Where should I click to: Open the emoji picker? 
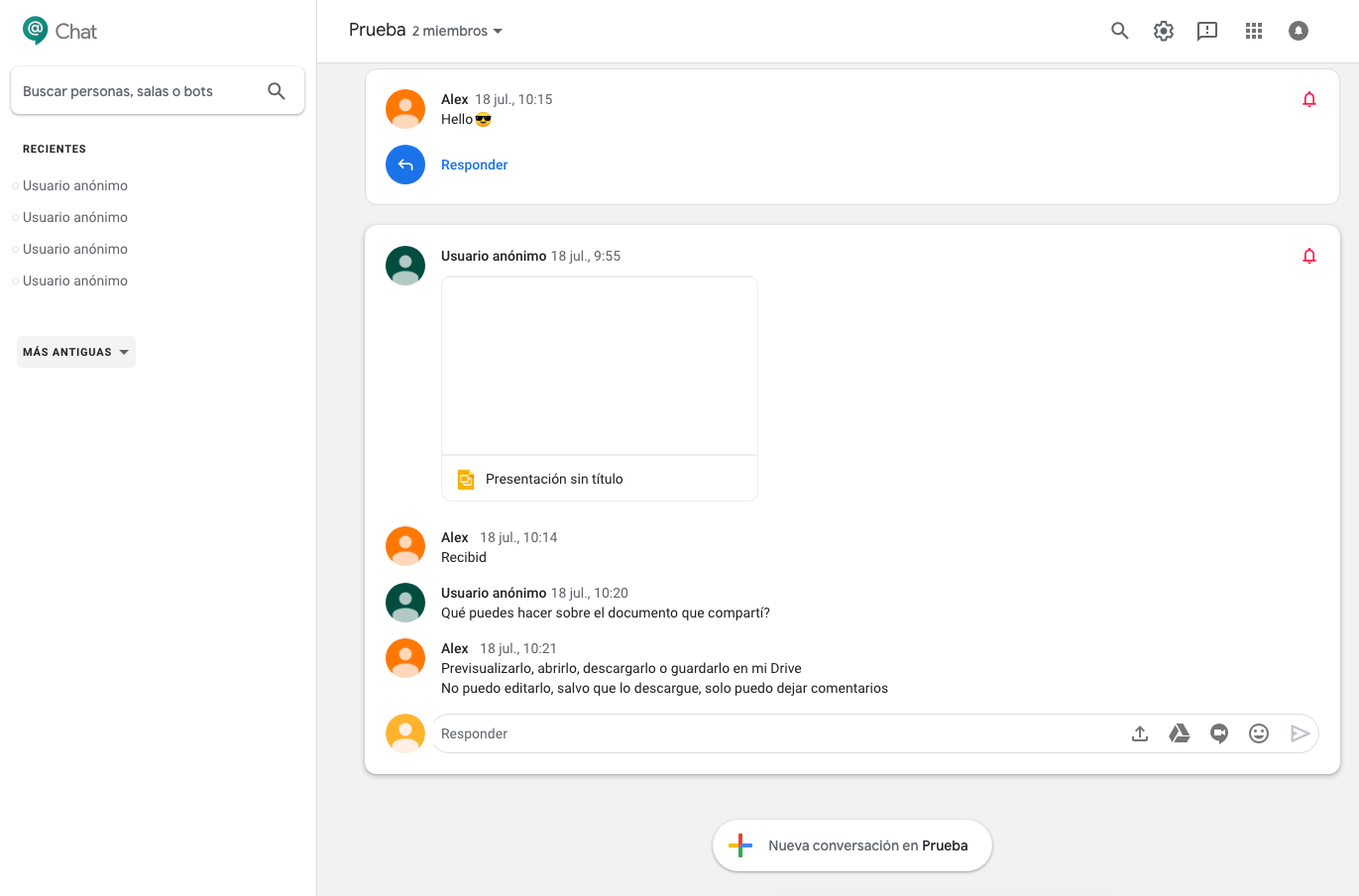tap(1259, 733)
